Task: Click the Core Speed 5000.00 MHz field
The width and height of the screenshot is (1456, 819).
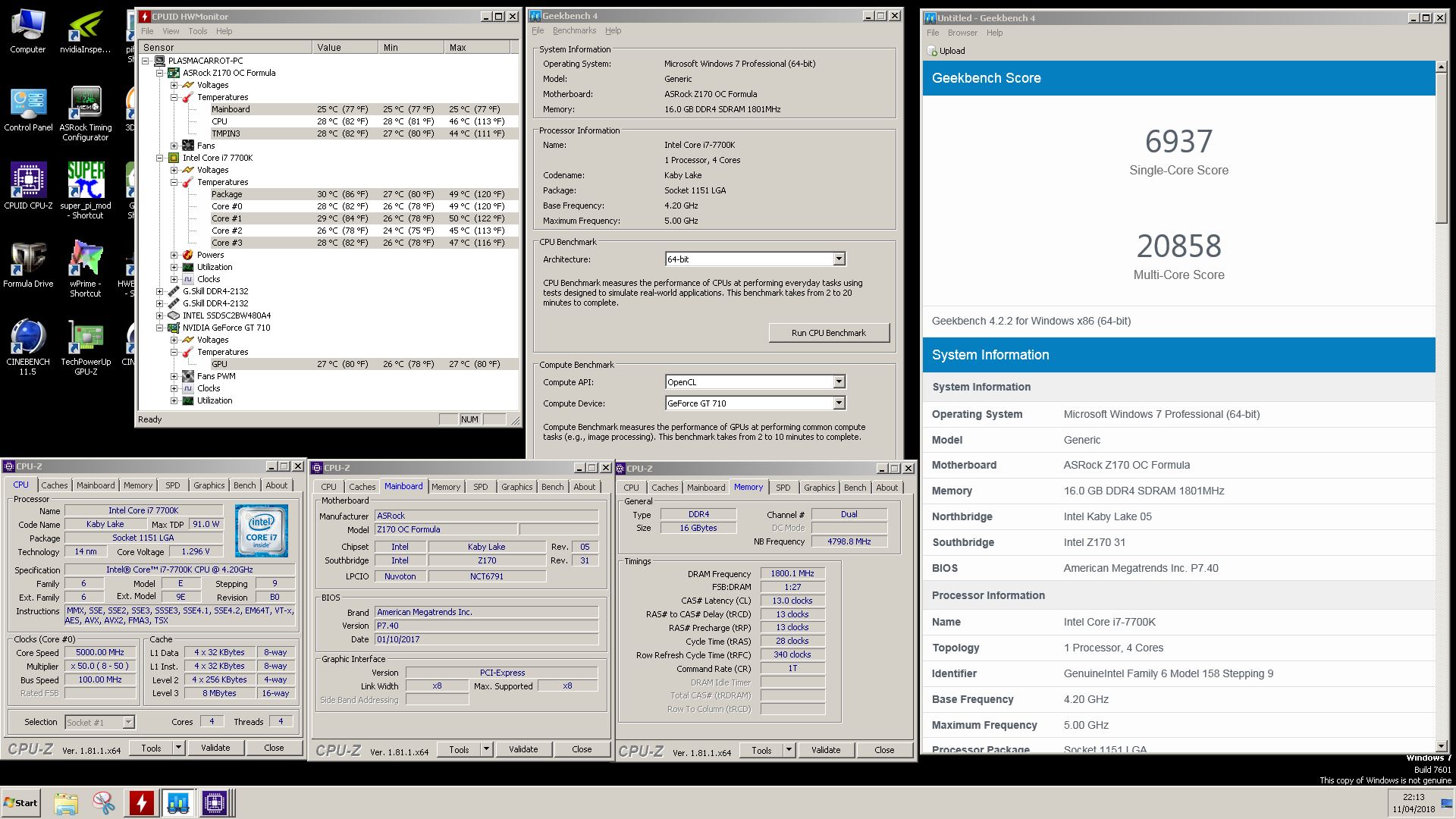Action: click(100, 652)
